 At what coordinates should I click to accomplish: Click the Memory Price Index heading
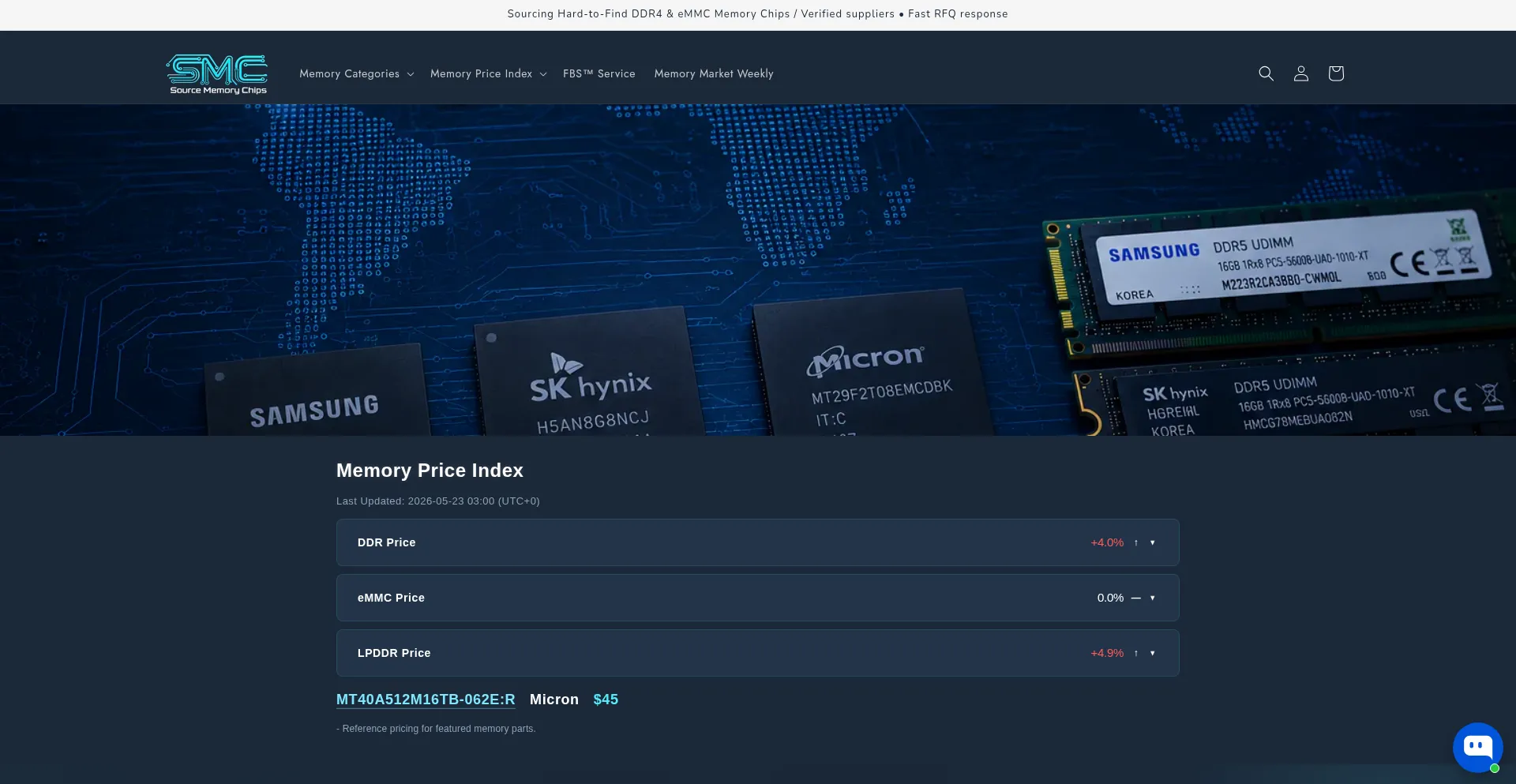click(x=430, y=471)
